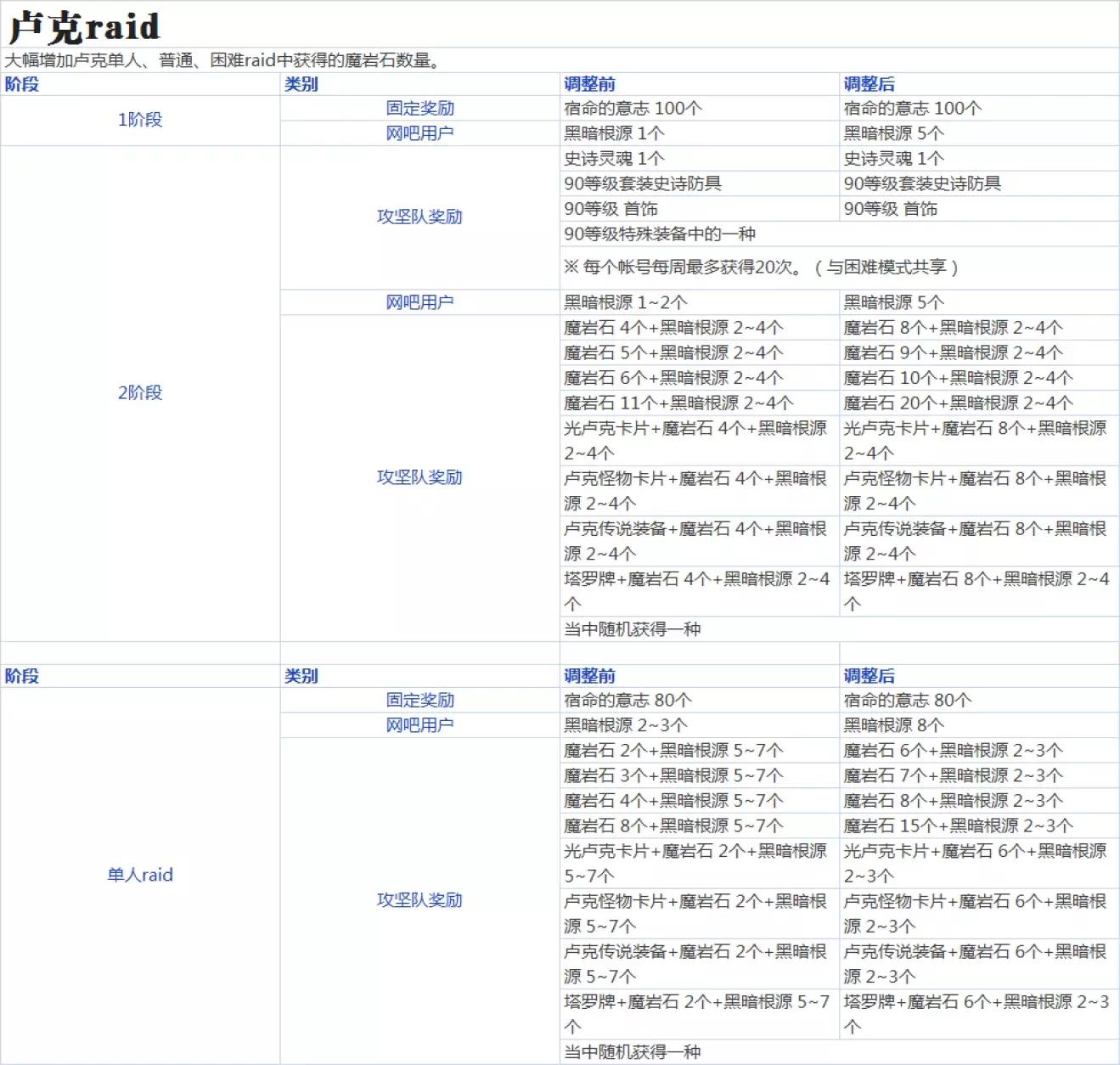This screenshot has height=1065, width=1120.
Task: Click the 单人raid stage label
Action: tap(138, 874)
